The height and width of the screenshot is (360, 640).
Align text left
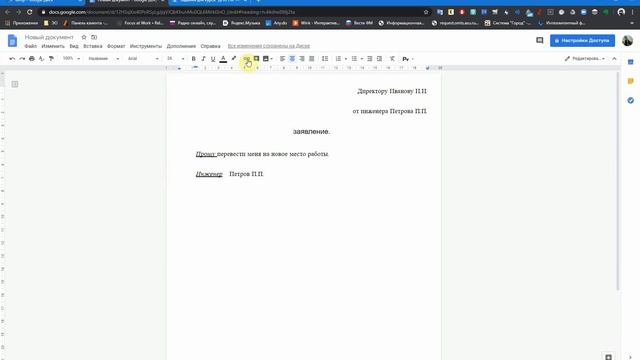(282, 59)
